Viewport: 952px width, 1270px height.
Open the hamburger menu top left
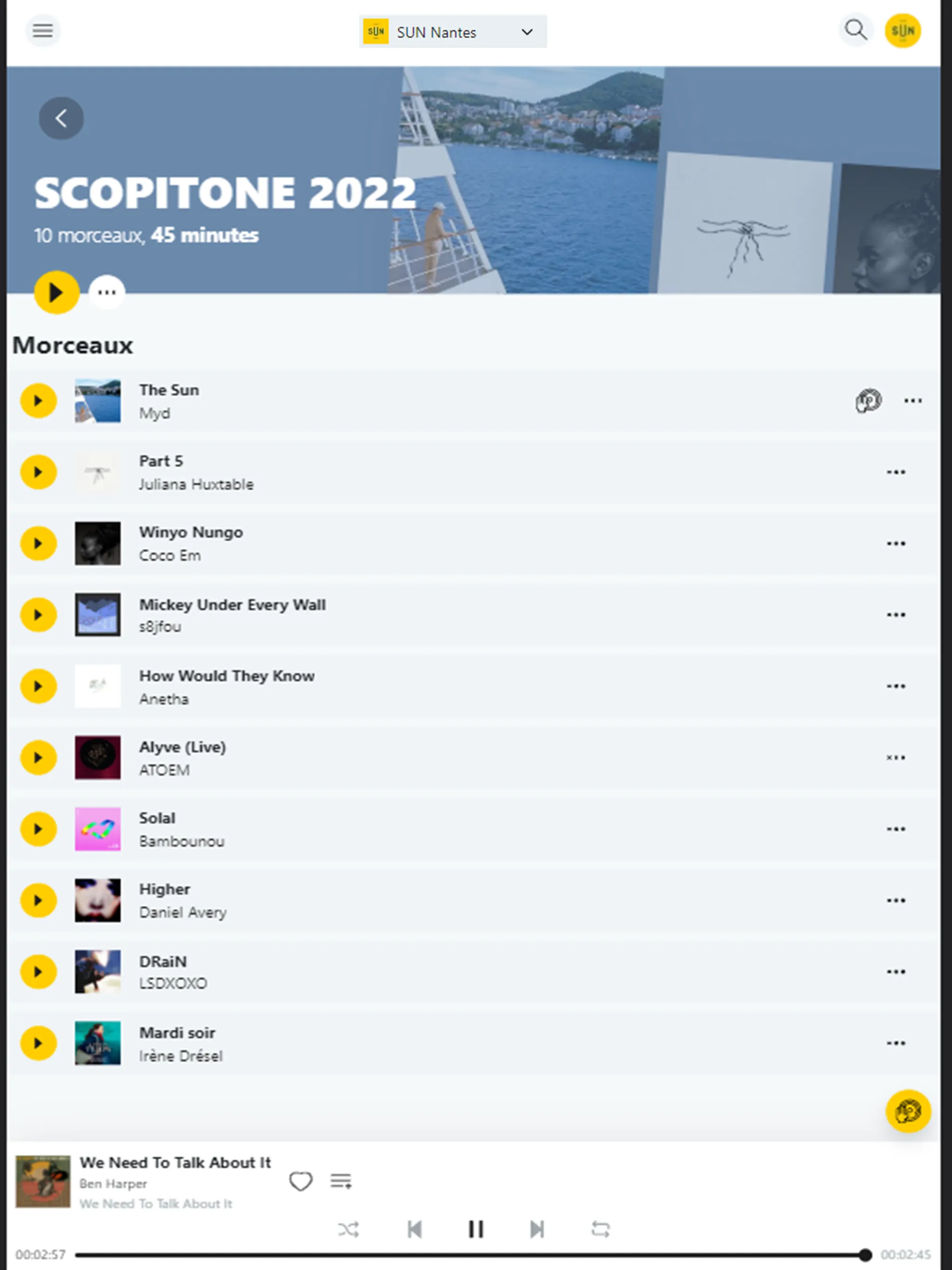43,31
